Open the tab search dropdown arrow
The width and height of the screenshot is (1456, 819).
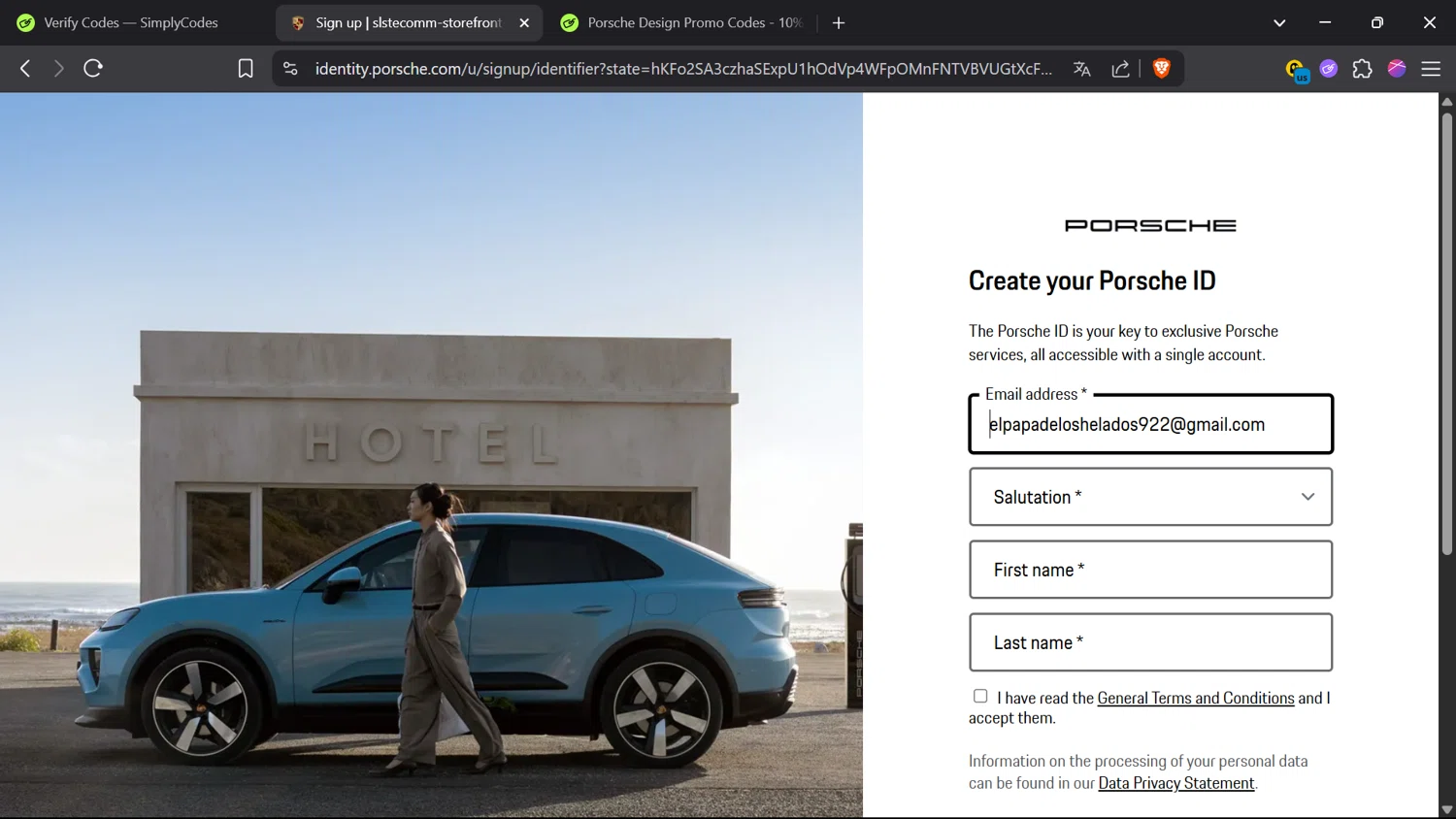[x=1279, y=23]
